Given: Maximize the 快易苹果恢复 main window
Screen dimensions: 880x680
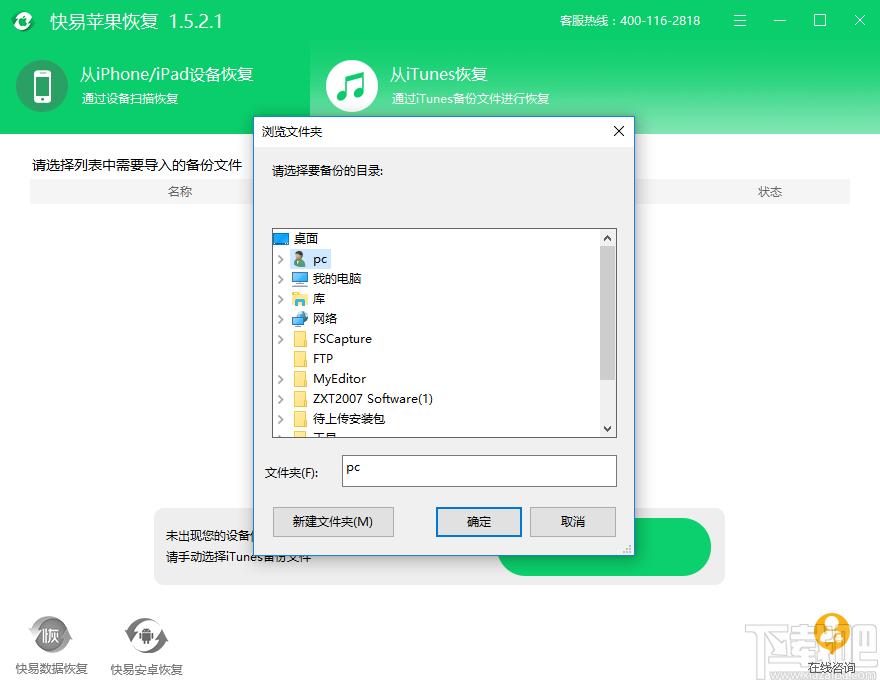Looking at the screenshot, I should coord(819,21).
